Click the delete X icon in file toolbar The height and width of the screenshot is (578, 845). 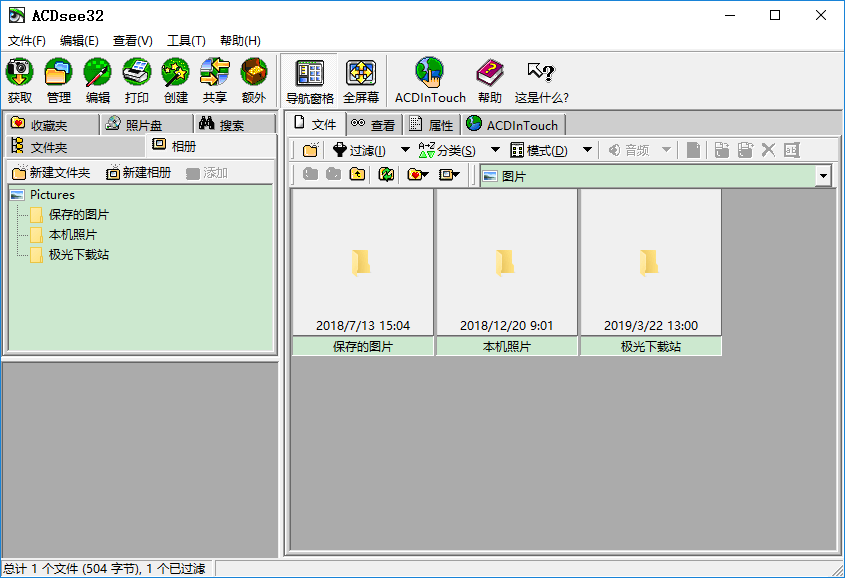point(768,150)
